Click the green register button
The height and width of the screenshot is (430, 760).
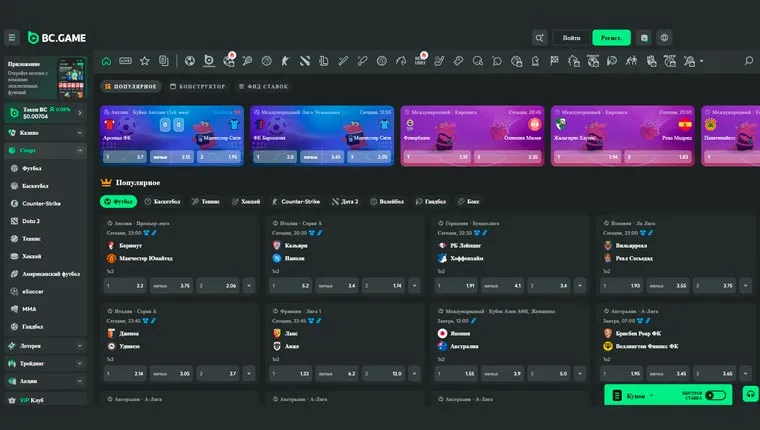(611, 38)
